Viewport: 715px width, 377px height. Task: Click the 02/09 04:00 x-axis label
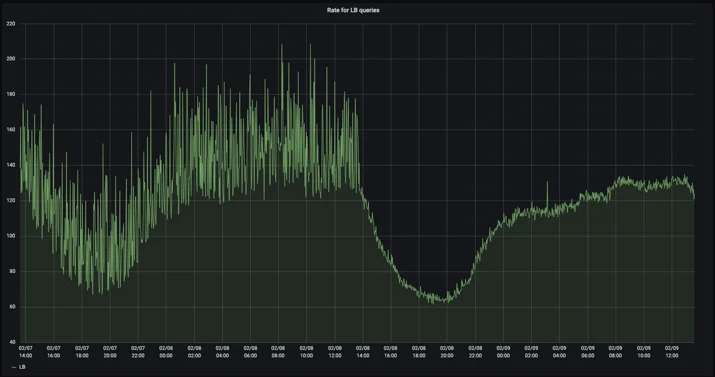pyautogui.click(x=560, y=352)
